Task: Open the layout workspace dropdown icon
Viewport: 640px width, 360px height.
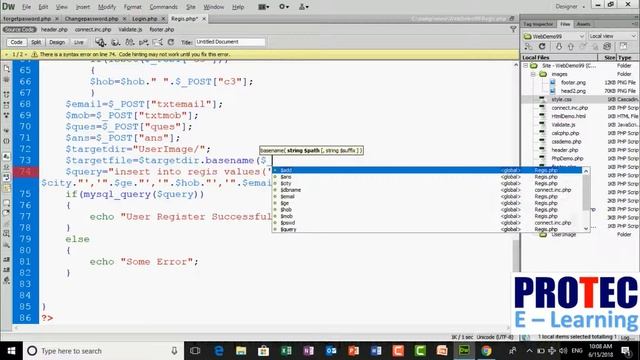Action: pos(263,7)
